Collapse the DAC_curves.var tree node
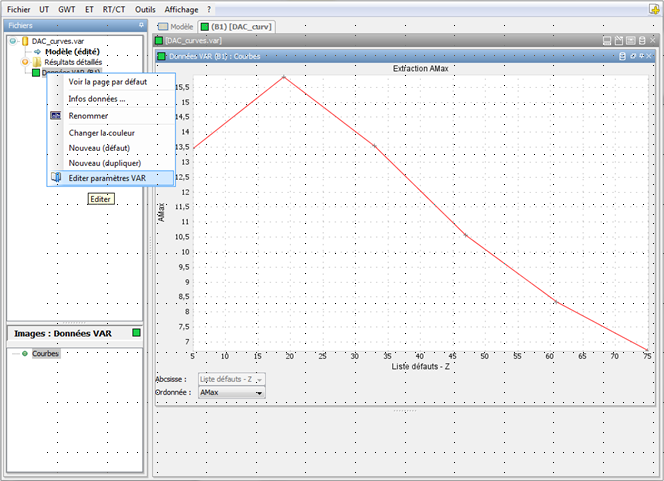The image size is (664, 481). (13, 41)
